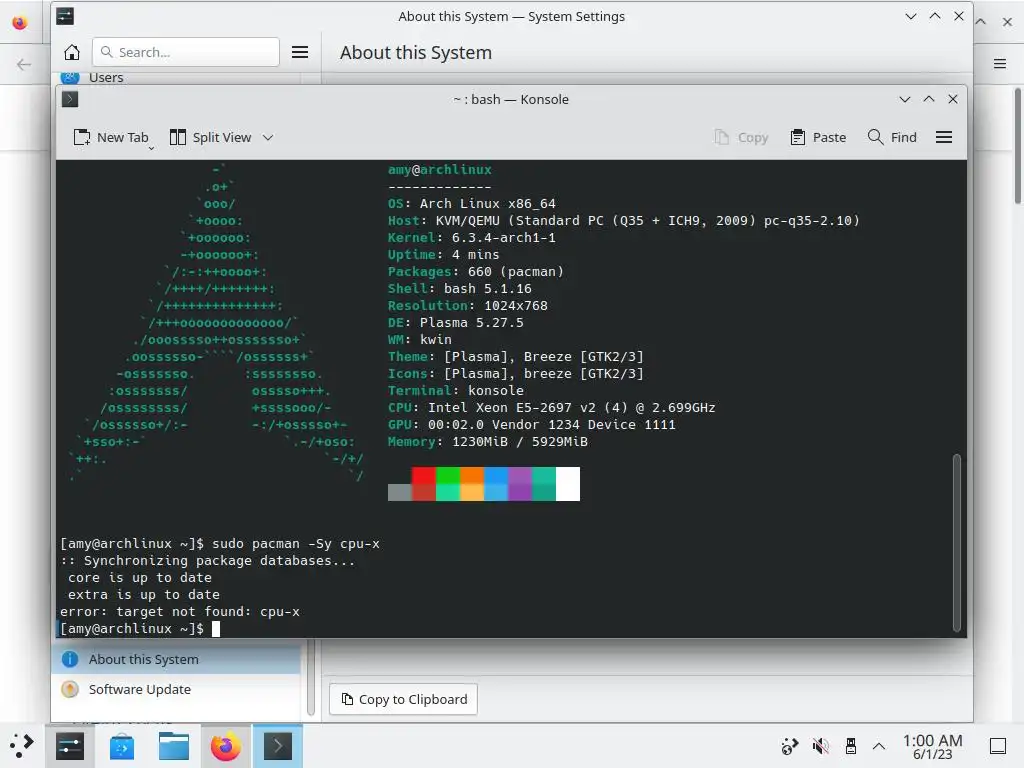Image resolution: width=1024 pixels, height=768 pixels.
Task: Click the 'Resolution: 1024x768' line
Action: (x=468, y=306)
